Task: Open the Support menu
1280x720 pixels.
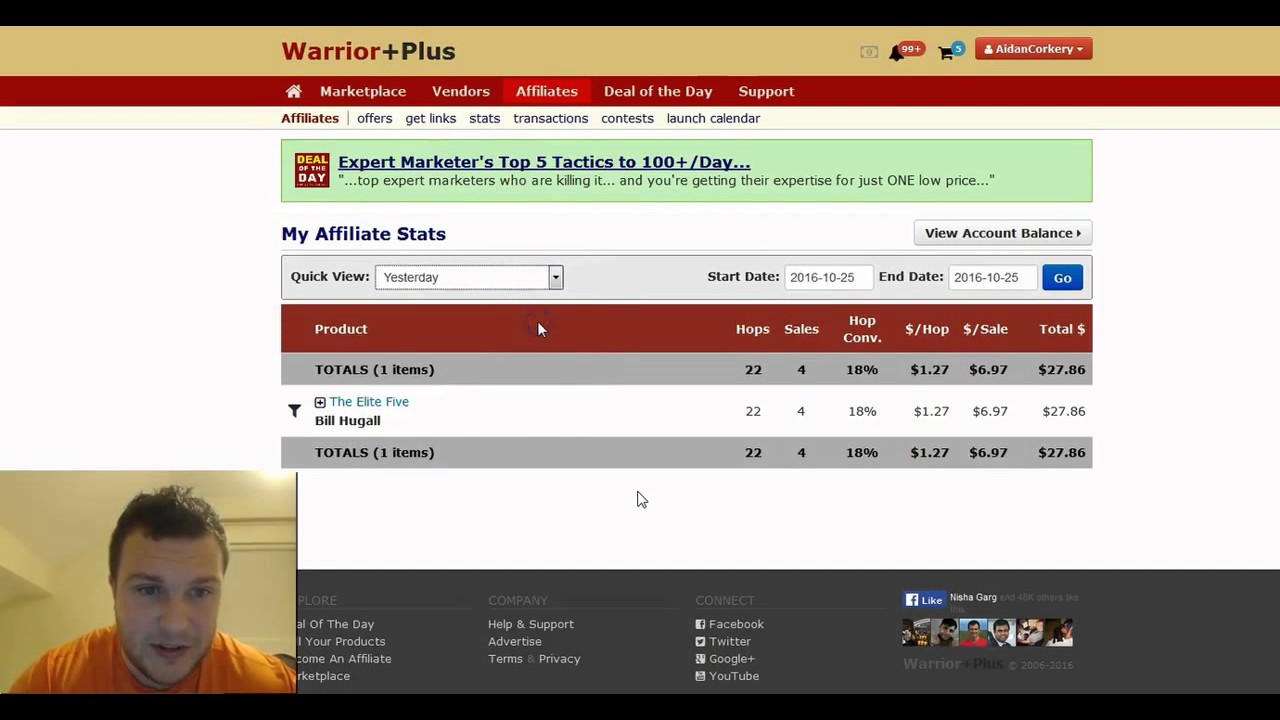Action: click(x=766, y=91)
